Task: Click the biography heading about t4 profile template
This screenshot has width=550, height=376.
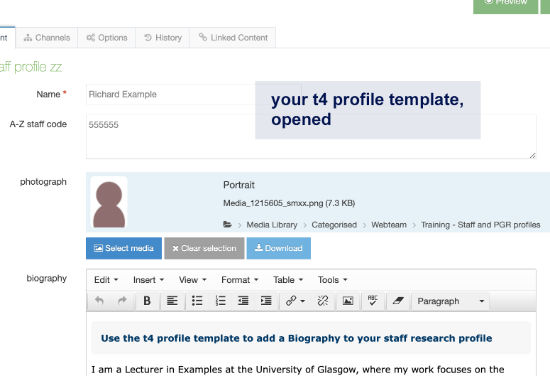Action: (x=296, y=338)
